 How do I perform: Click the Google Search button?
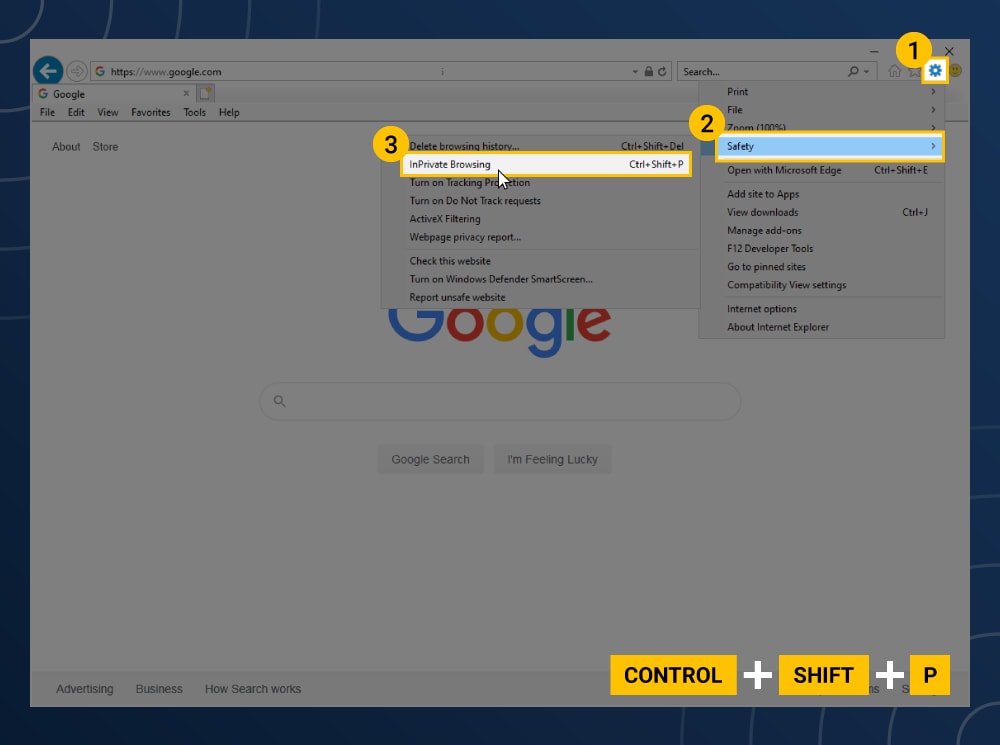pos(430,459)
